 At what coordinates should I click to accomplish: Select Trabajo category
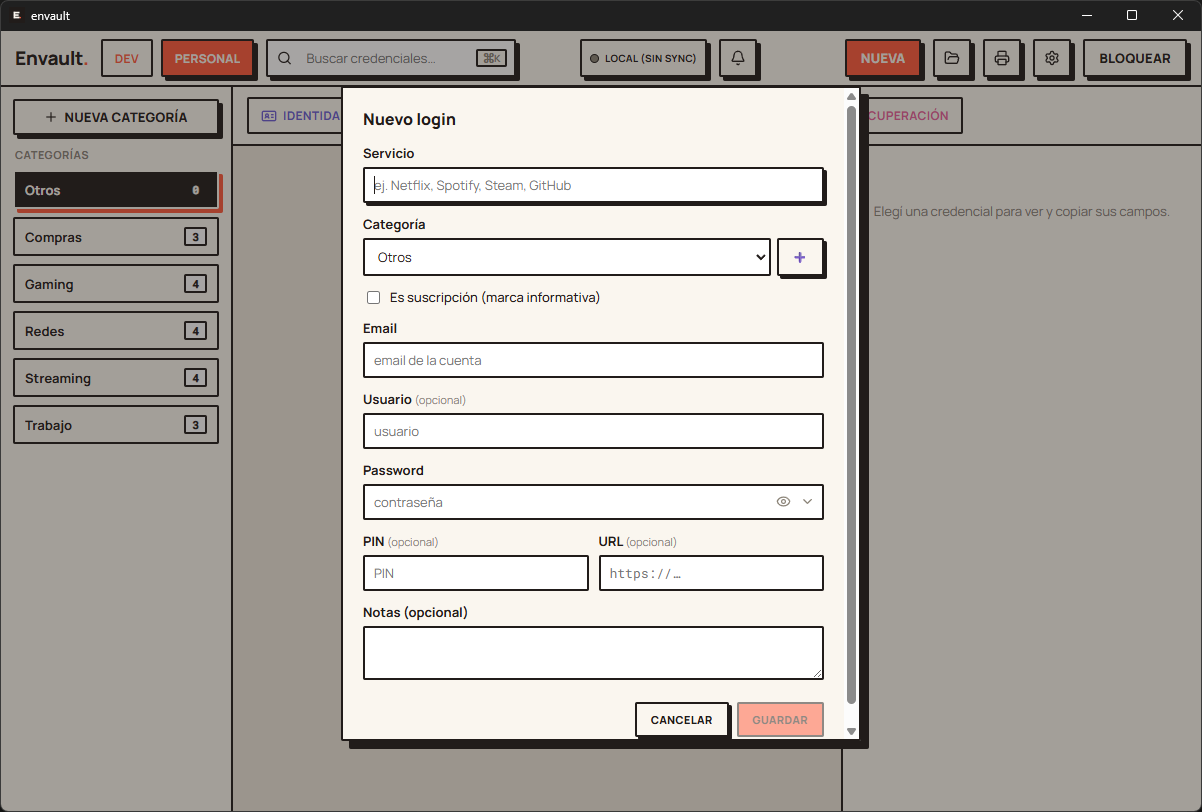coord(116,425)
